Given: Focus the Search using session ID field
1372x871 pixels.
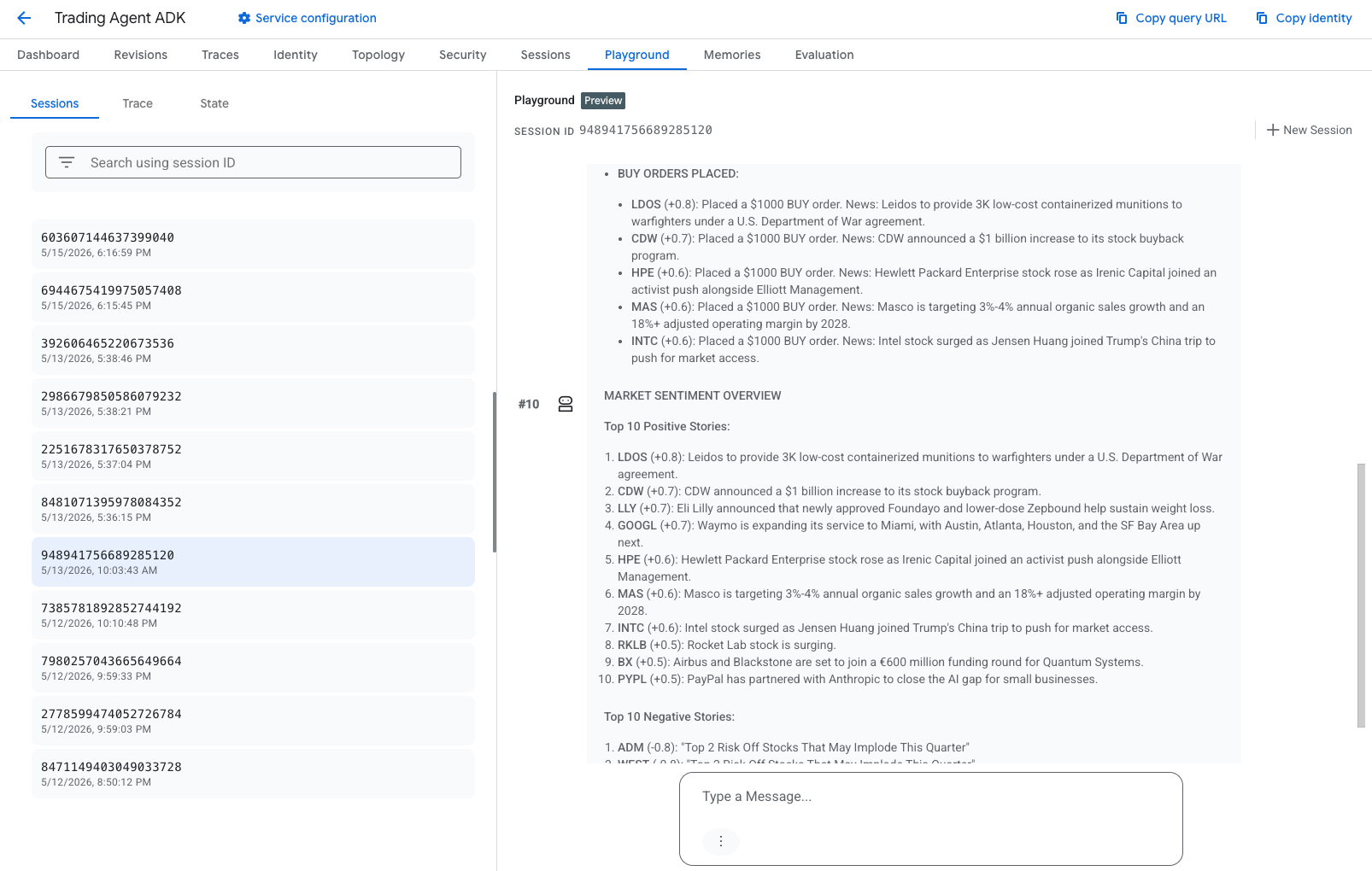Looking at the screenshot, I should [x=253, y=162].
